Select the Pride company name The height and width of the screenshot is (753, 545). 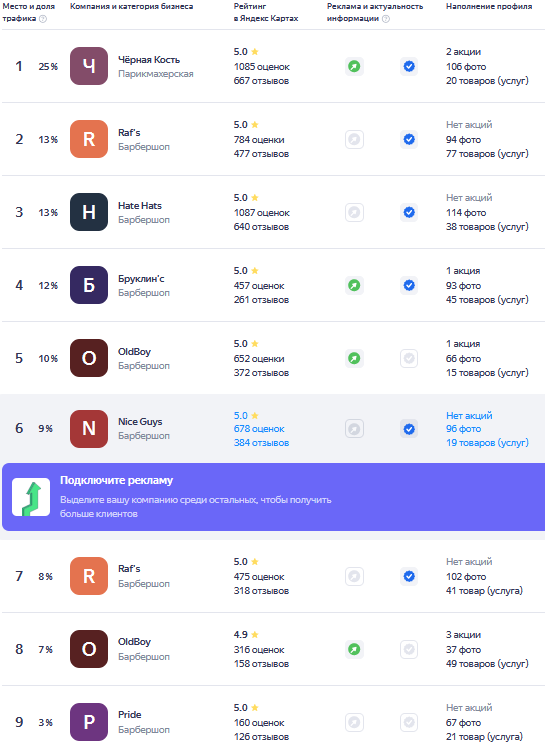(x=130, y=715)
